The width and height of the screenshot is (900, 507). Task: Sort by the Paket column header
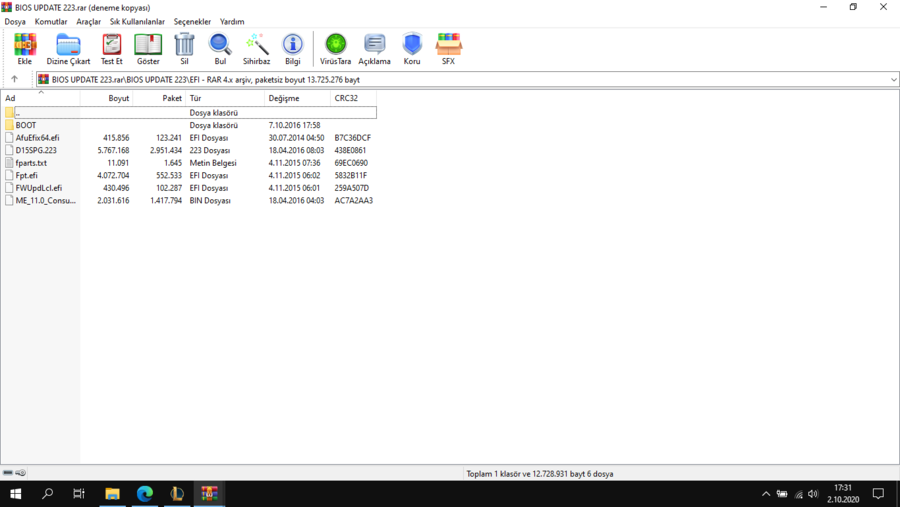(x=159, y=98)
